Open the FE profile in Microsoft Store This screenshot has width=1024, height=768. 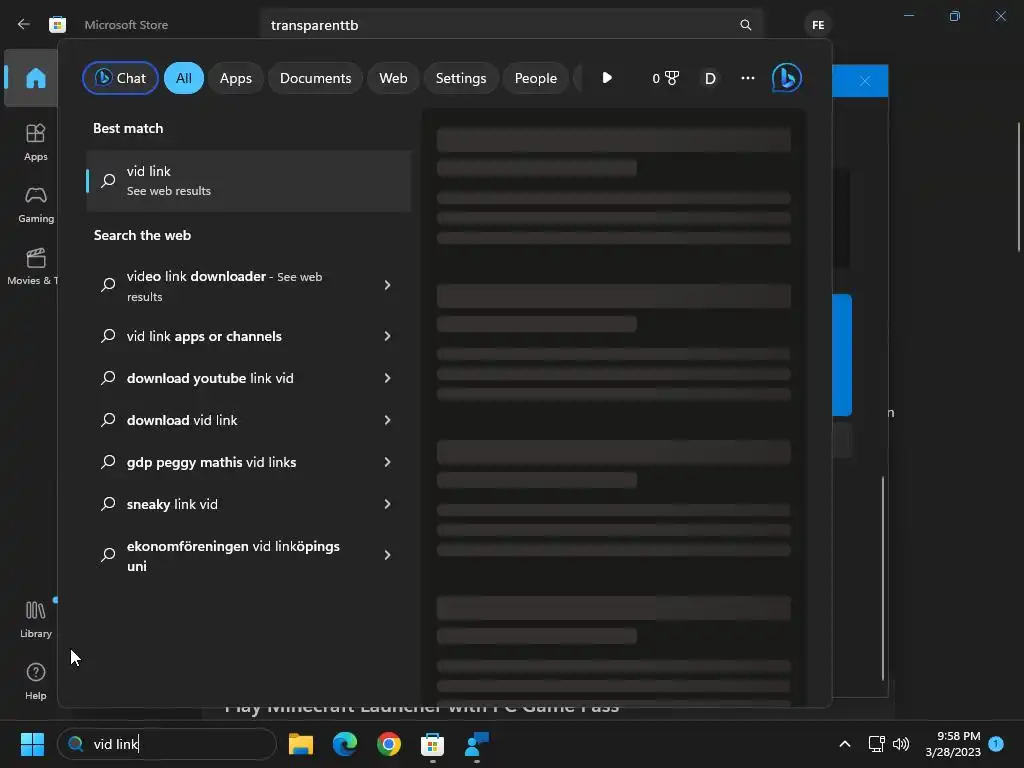tap(818, 25)
